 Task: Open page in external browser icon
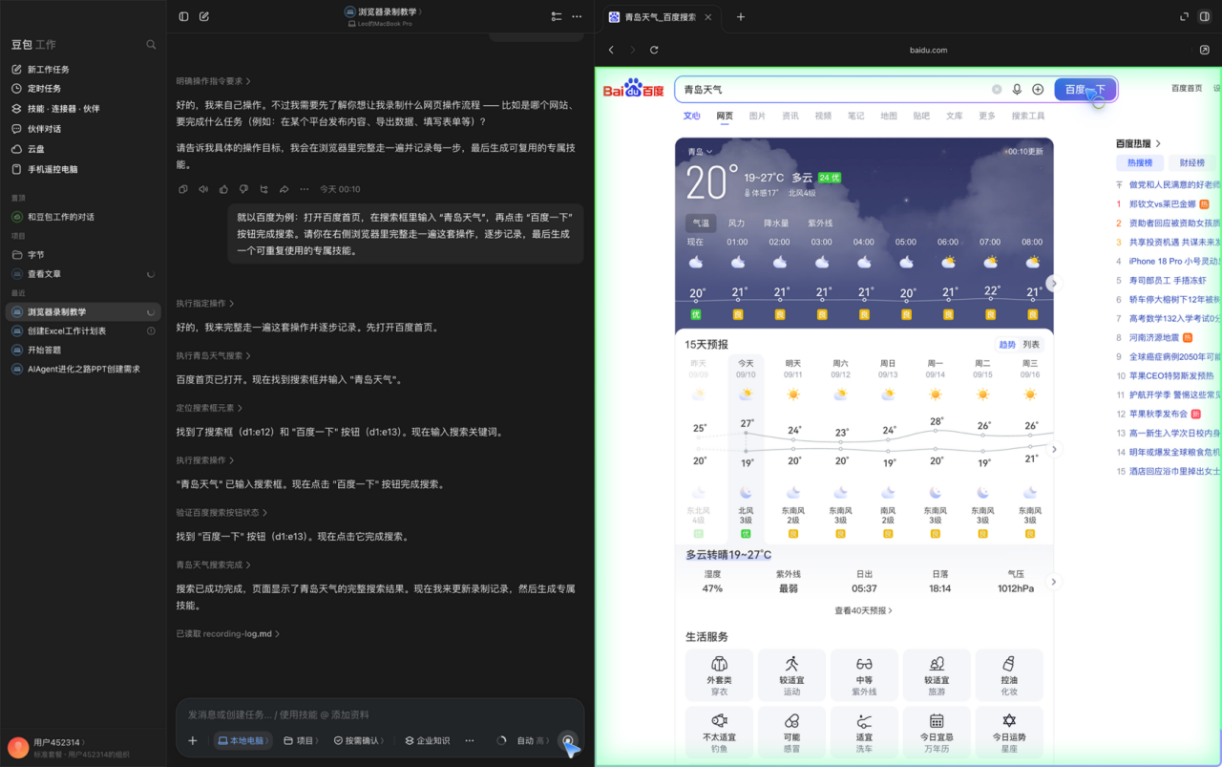pyautogui.click(x=1204, y=50)
